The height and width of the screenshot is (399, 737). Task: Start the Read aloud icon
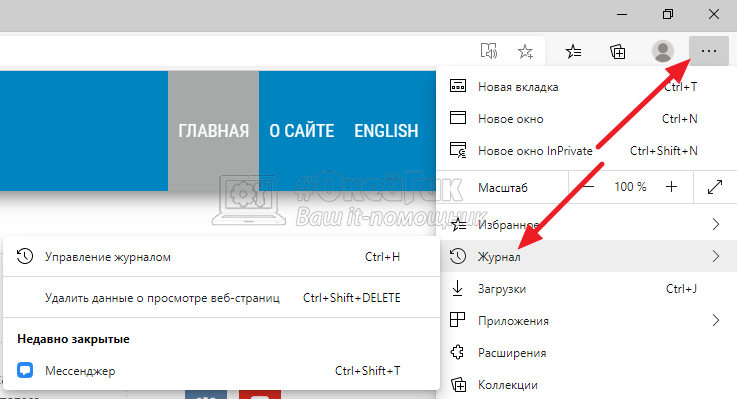click(x=489, y=51)
